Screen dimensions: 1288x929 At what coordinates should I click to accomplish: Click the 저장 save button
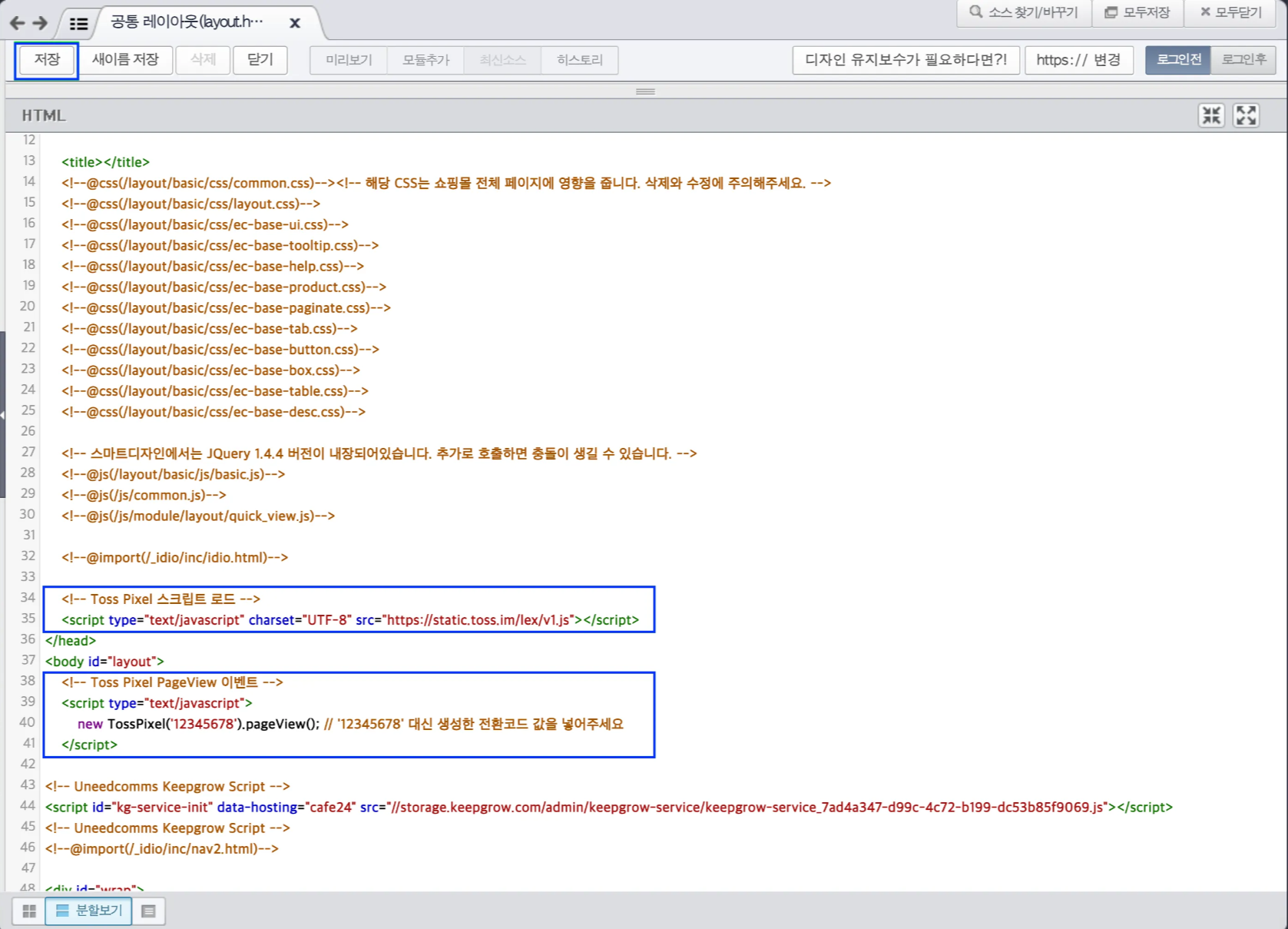coord(47,59)
